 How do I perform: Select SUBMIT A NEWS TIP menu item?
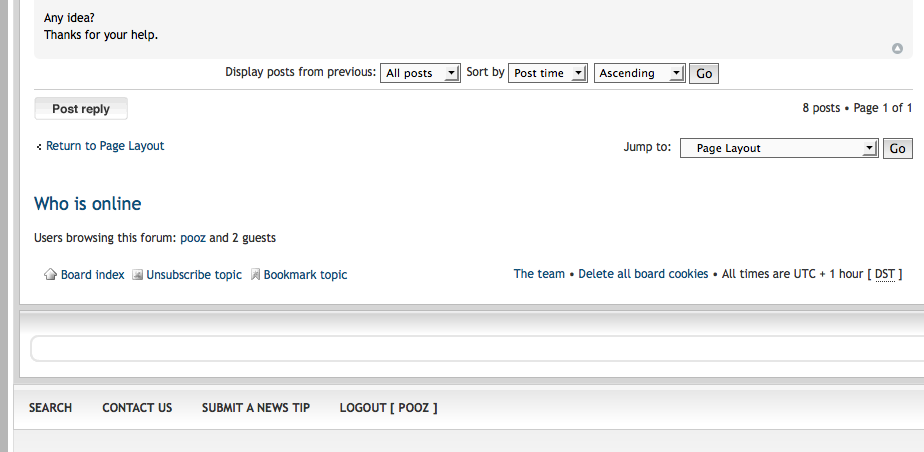click(256, 408)
